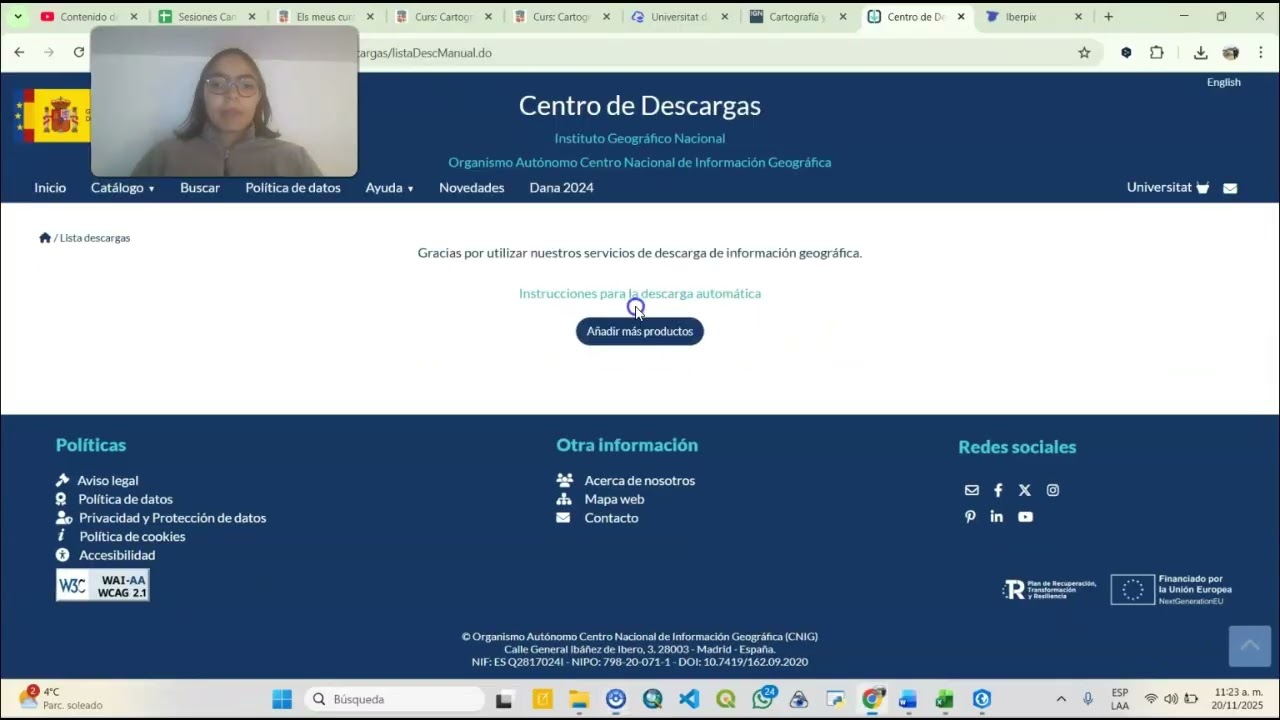Show hidden system tray icons
Viewport: 1280px width, 720px height.
tap(1061, 699)
